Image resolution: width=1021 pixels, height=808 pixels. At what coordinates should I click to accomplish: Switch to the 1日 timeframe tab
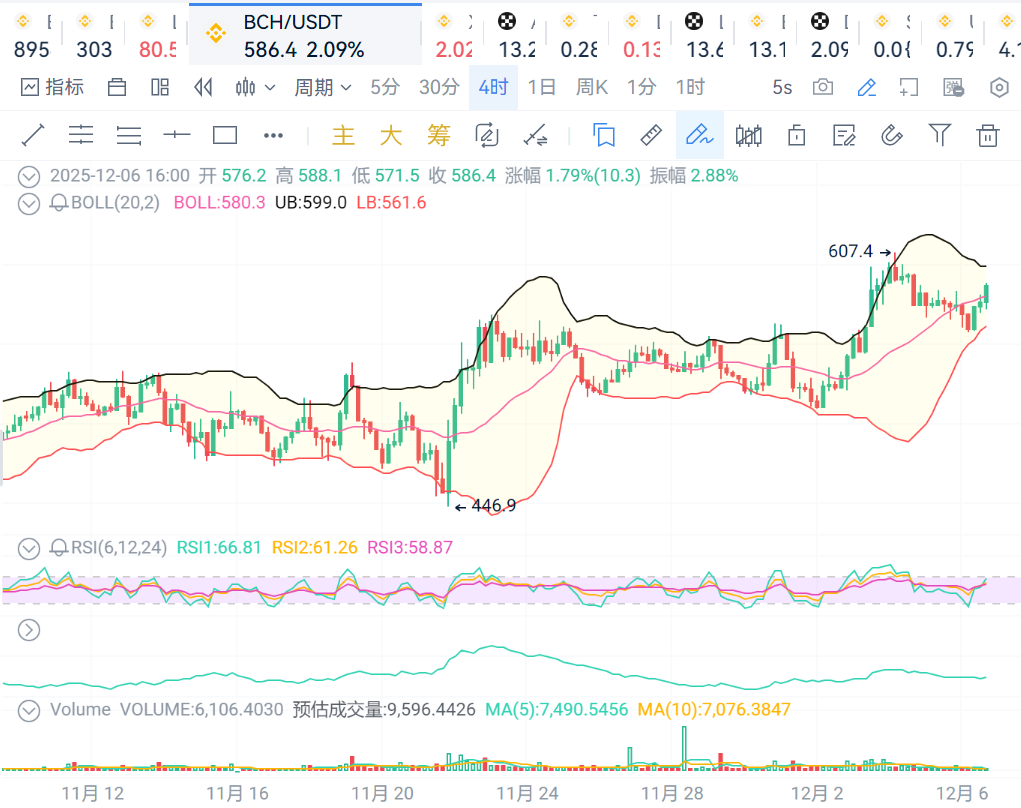[541, 87]
